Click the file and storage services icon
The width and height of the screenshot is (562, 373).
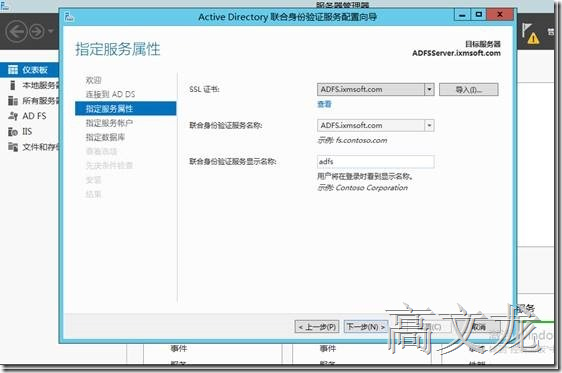point(13,147)
